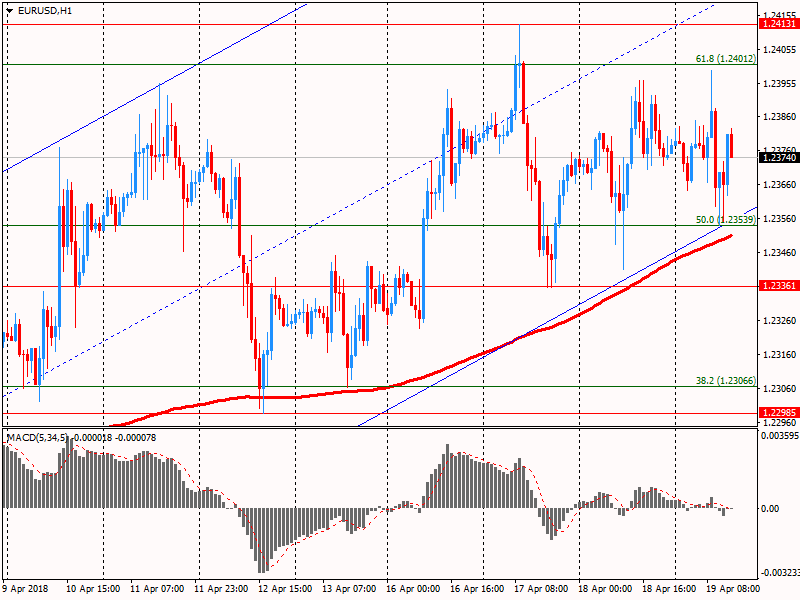Image resolution: width=800 pixels, height=600 pixels.
Task: Click the MACD value -0.000018 in the indicator header
Action: click(92, 438)
